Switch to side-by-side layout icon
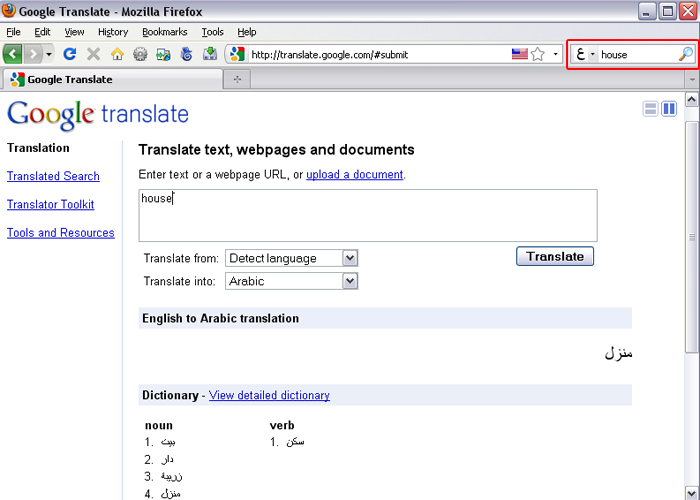This screenshot has width=700, height=500. click(x=669, y=108)
